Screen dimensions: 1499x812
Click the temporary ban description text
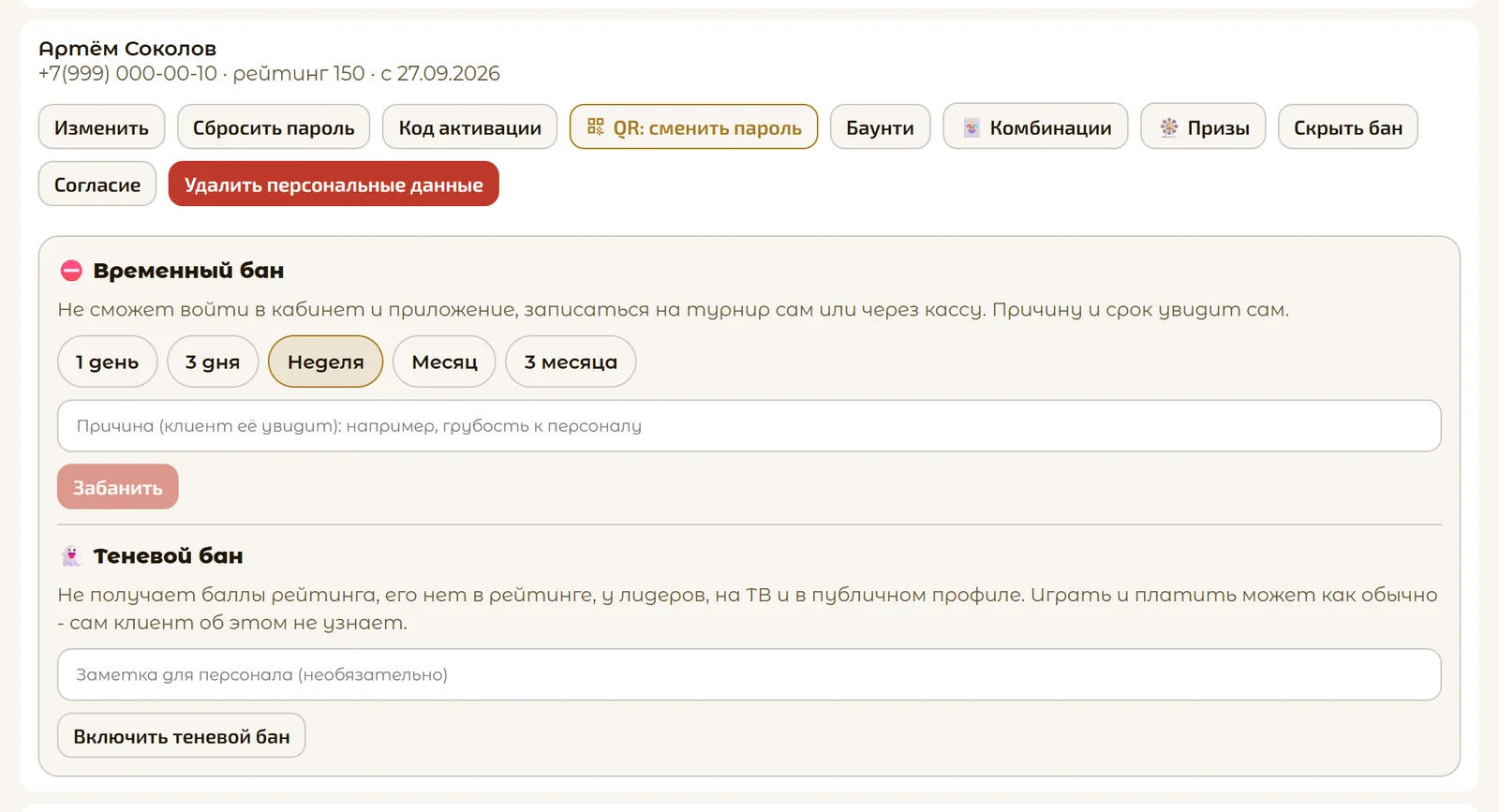point(673,310)
